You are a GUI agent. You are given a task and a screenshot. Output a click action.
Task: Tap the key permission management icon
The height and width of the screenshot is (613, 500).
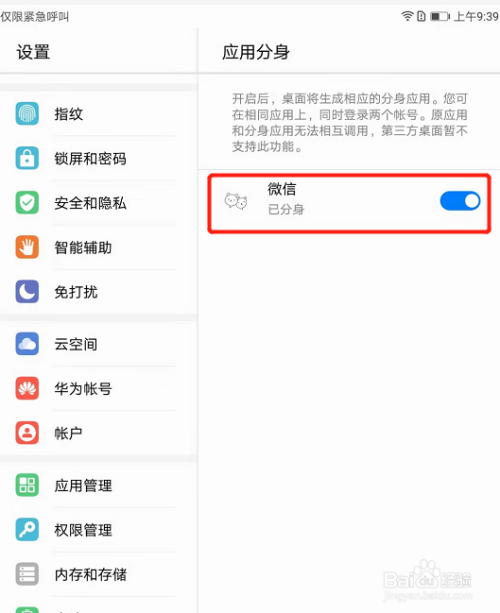click(27, 529)
